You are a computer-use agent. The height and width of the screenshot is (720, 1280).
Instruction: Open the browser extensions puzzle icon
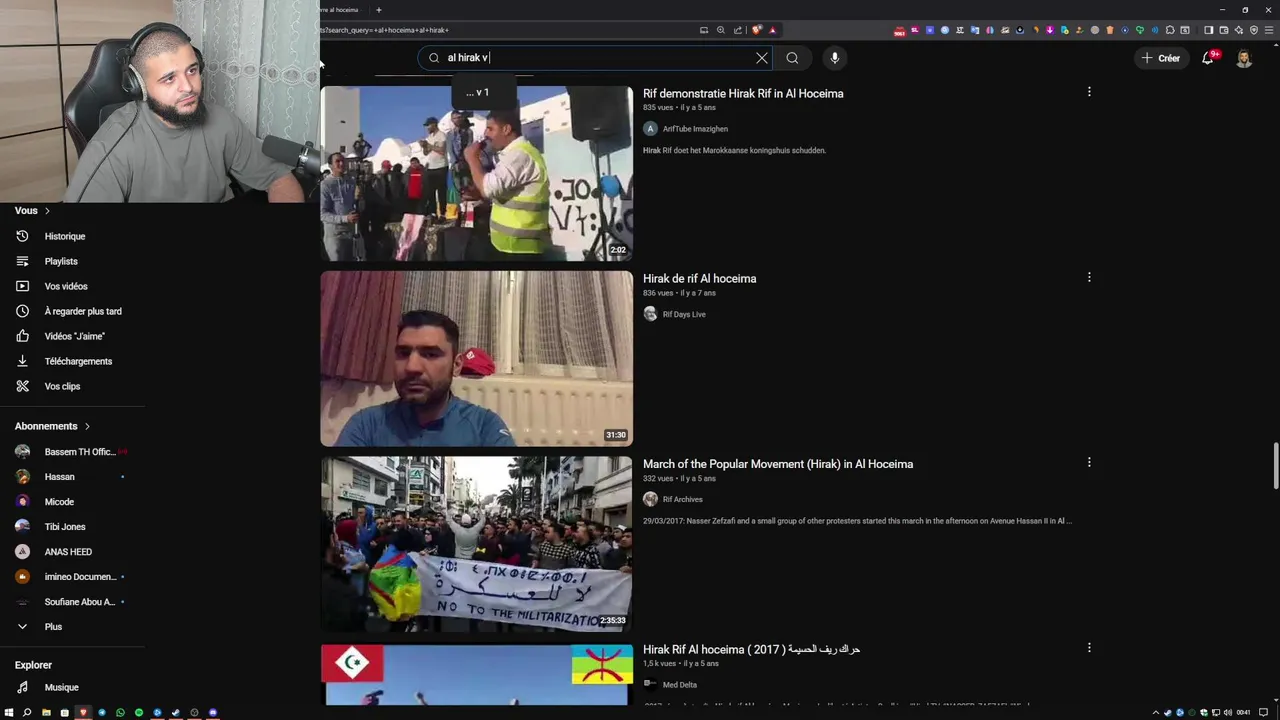pyautogui.click(x=1170, y=30)
